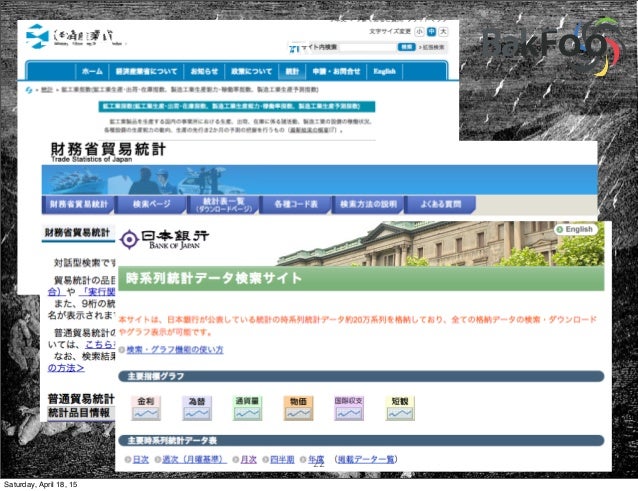
Task: Open the 掲載データ一覧 link
Action: click(x=366, y=459)
